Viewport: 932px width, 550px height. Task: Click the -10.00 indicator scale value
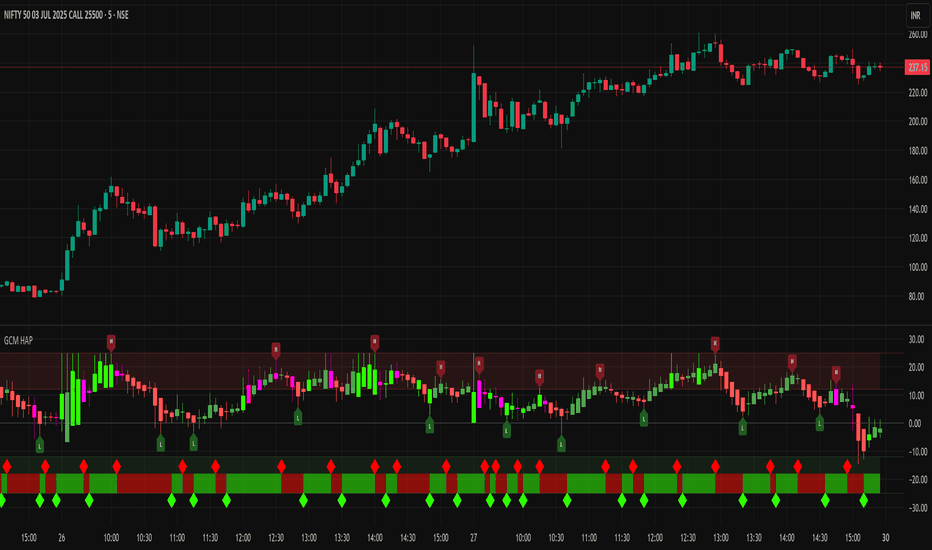tap(916, 452)
